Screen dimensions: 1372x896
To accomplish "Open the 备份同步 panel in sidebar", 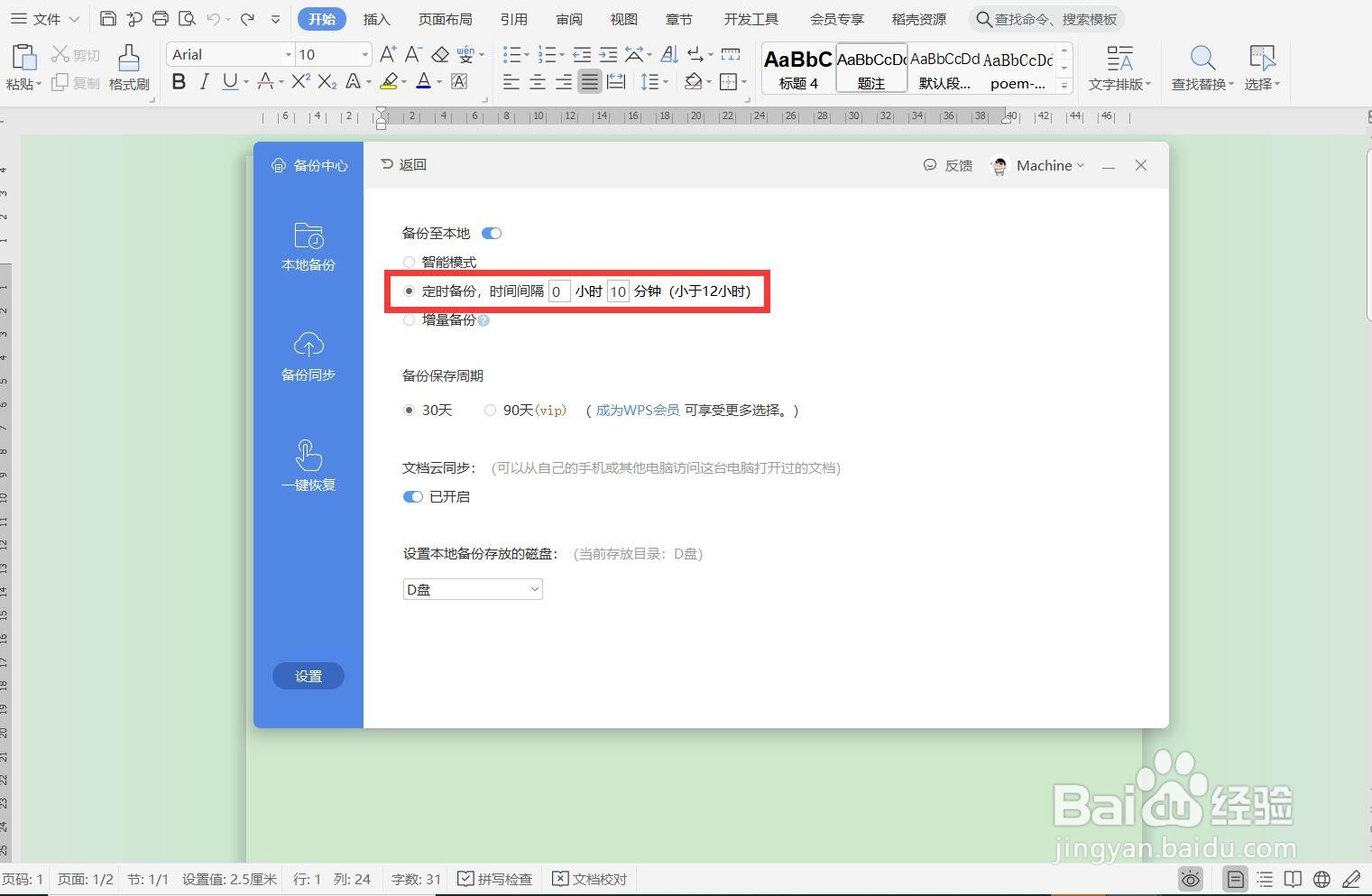I will (x=308, y=356).
